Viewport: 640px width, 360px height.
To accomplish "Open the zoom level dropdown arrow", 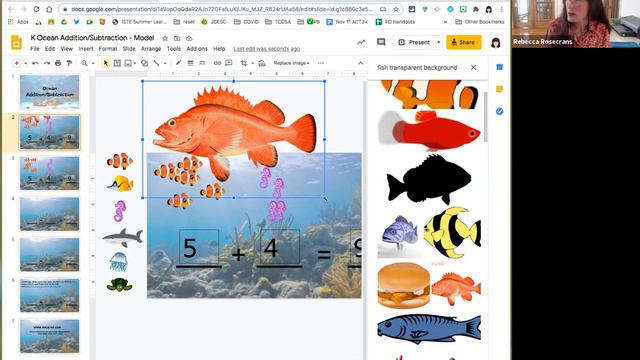I will point(93,63).
